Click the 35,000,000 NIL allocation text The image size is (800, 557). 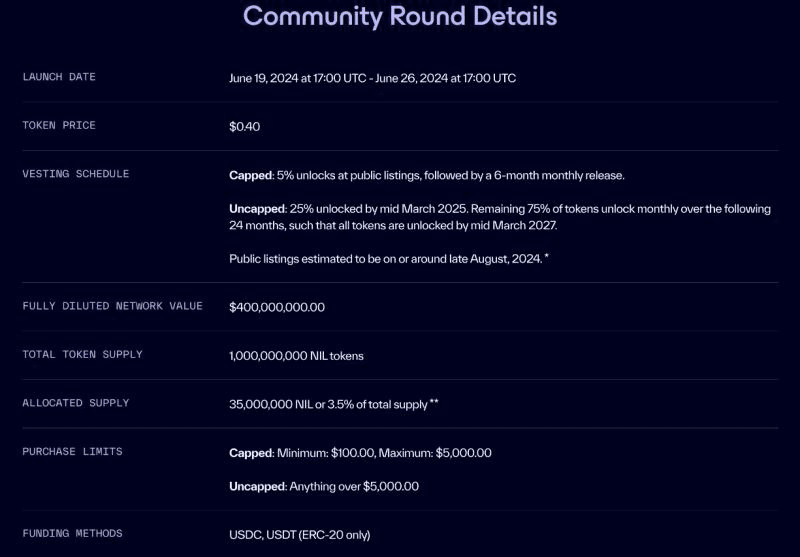333,404
